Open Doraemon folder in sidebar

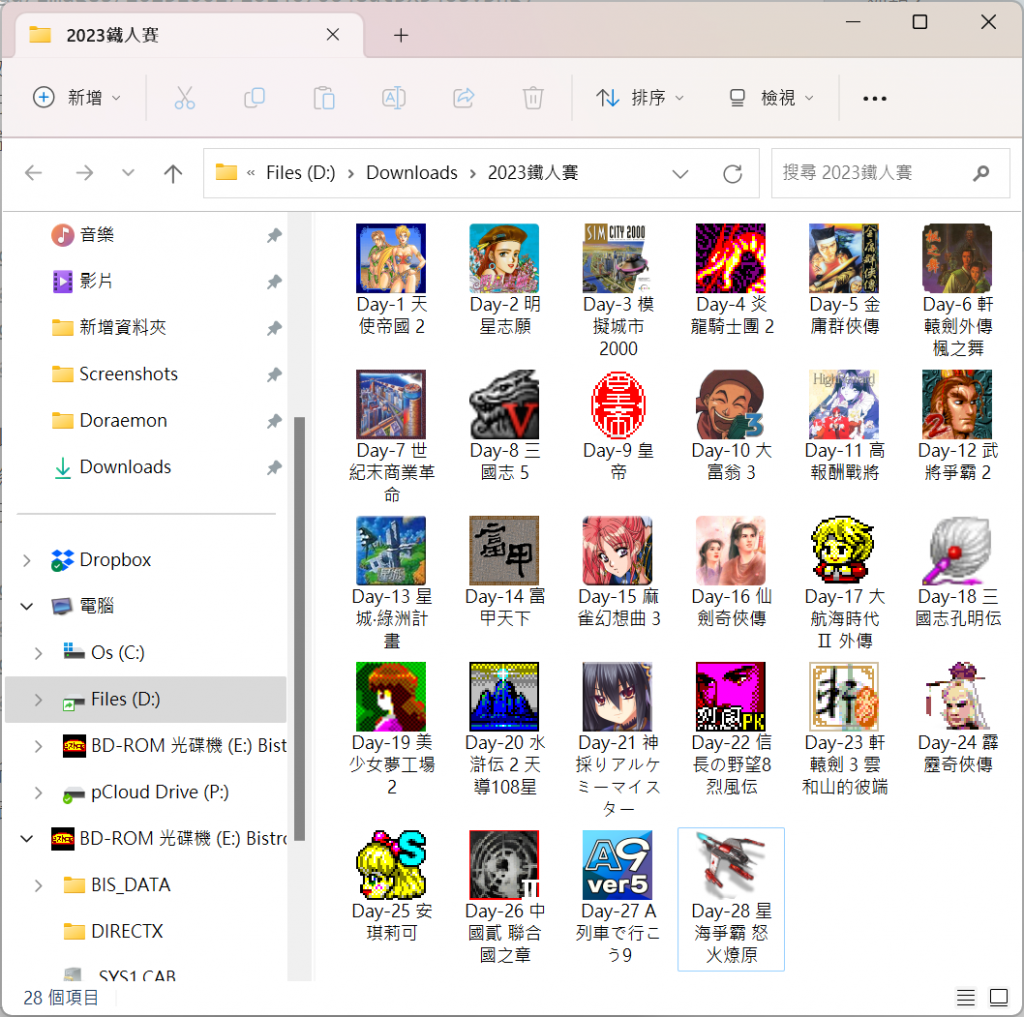[x=123, y=421]
